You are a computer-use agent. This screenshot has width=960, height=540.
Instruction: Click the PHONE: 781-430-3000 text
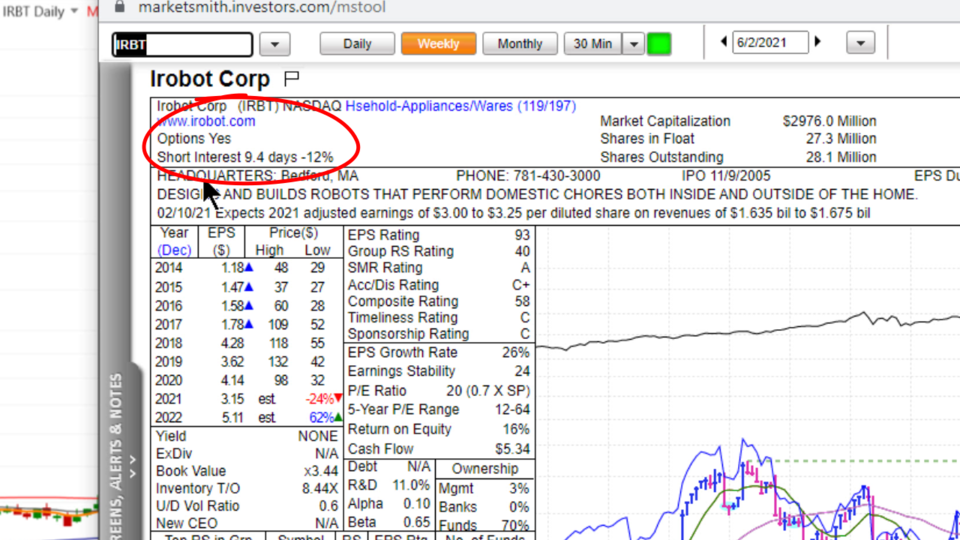coord(528,176)
